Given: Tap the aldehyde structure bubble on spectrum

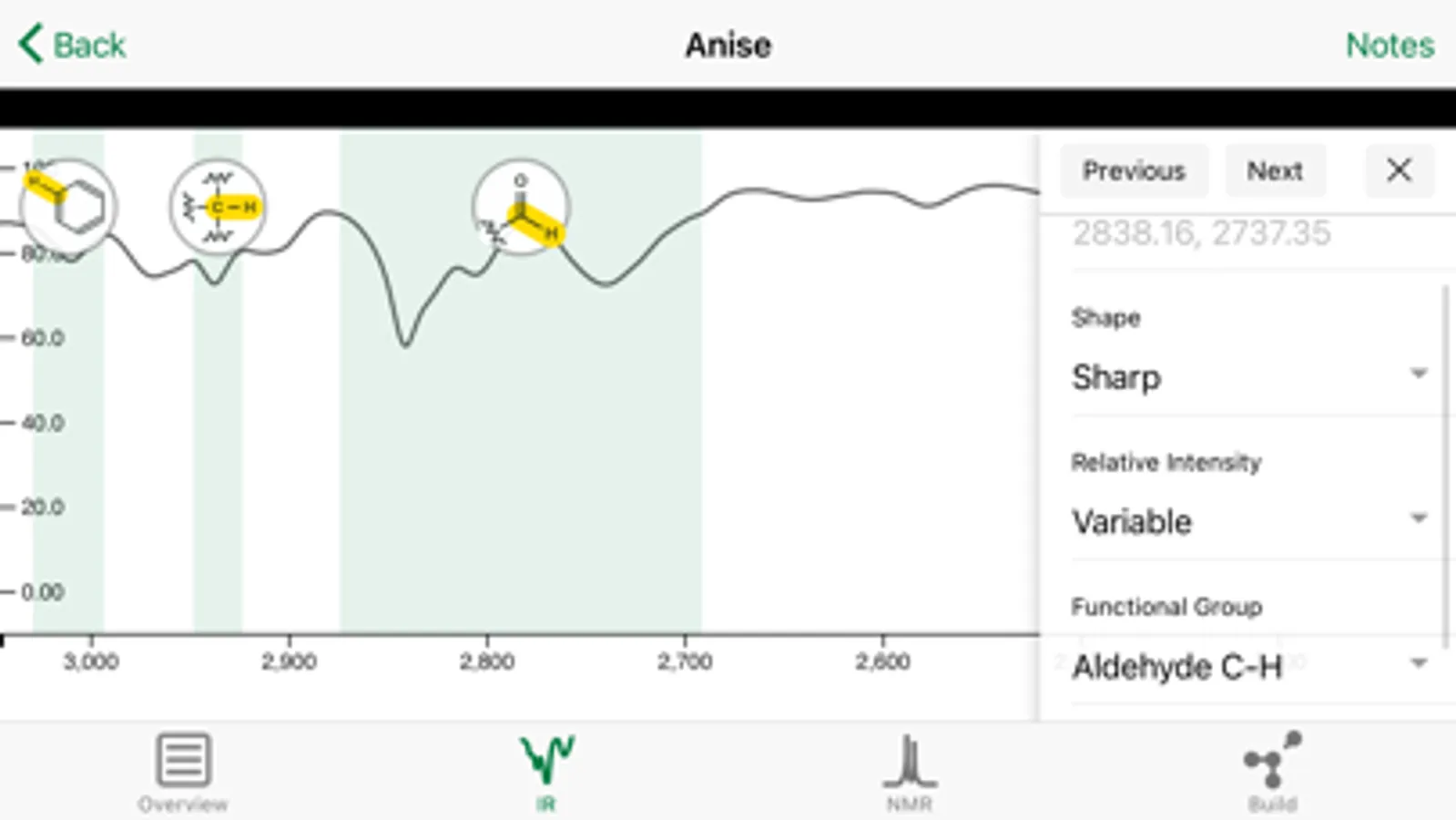Looking at the screenshot, I should [x=521, y=208].
